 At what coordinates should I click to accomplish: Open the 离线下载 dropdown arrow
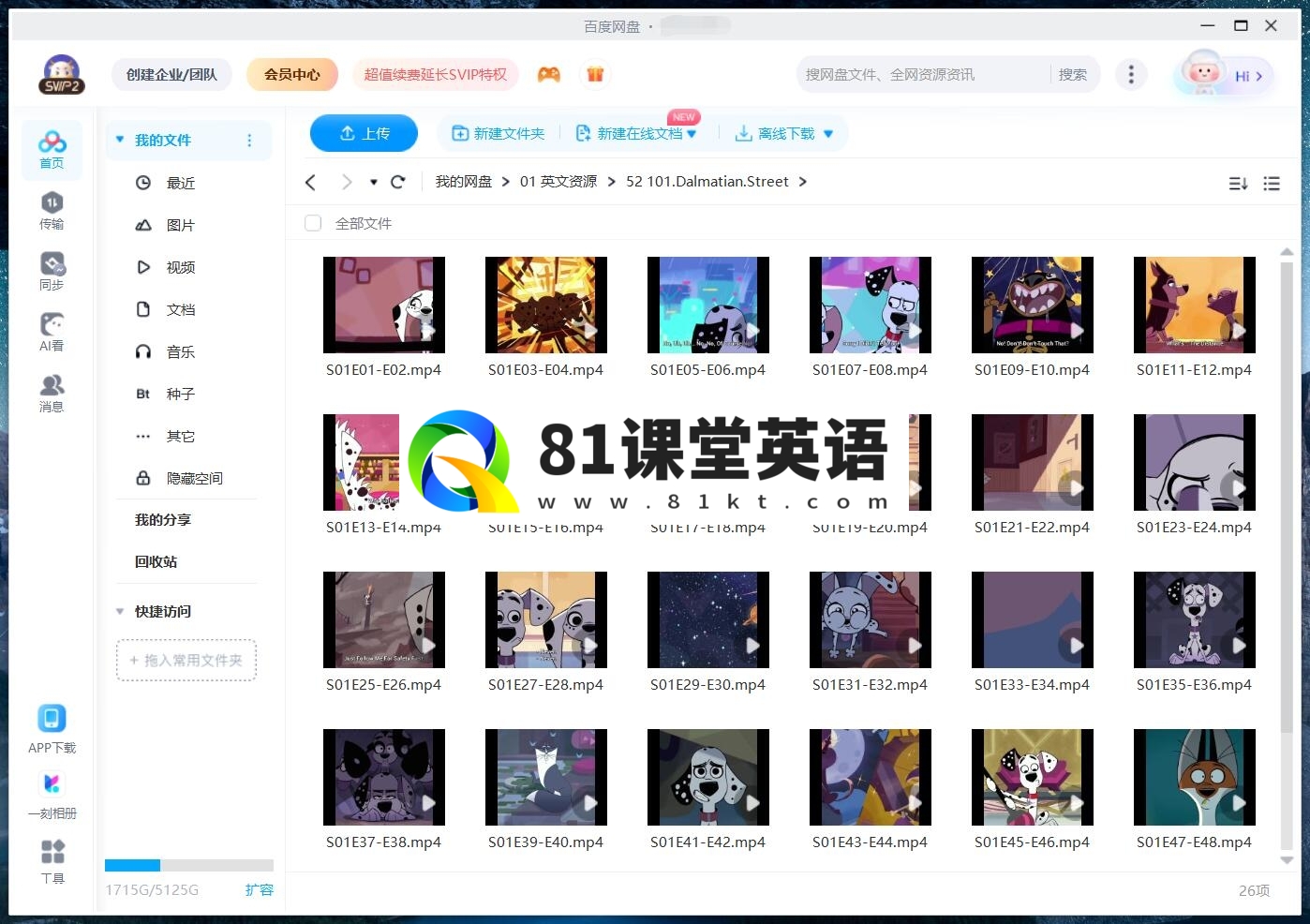point(828,134)
